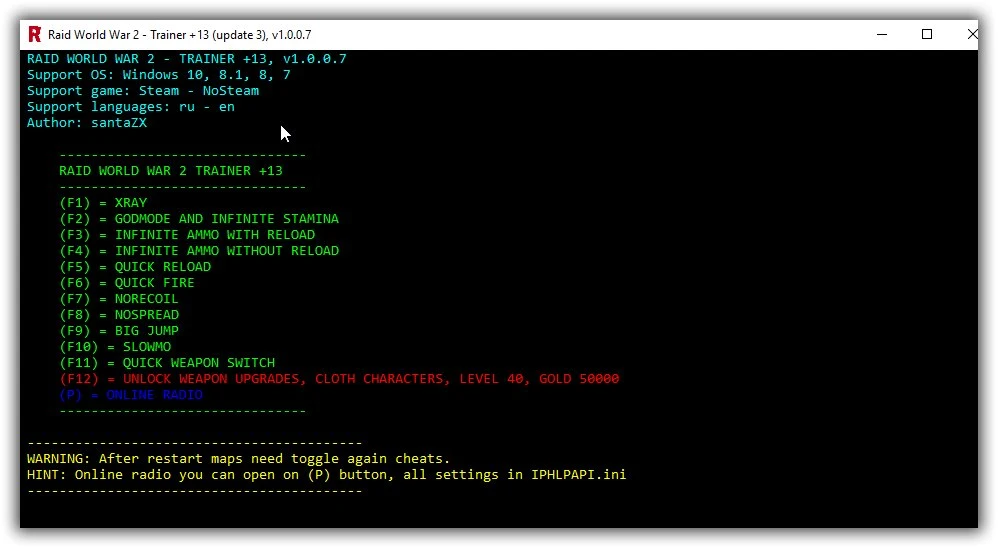Click the '(F1) = XRAY' line
This screenshot has height=548, width=998.
tap(103, 202)
